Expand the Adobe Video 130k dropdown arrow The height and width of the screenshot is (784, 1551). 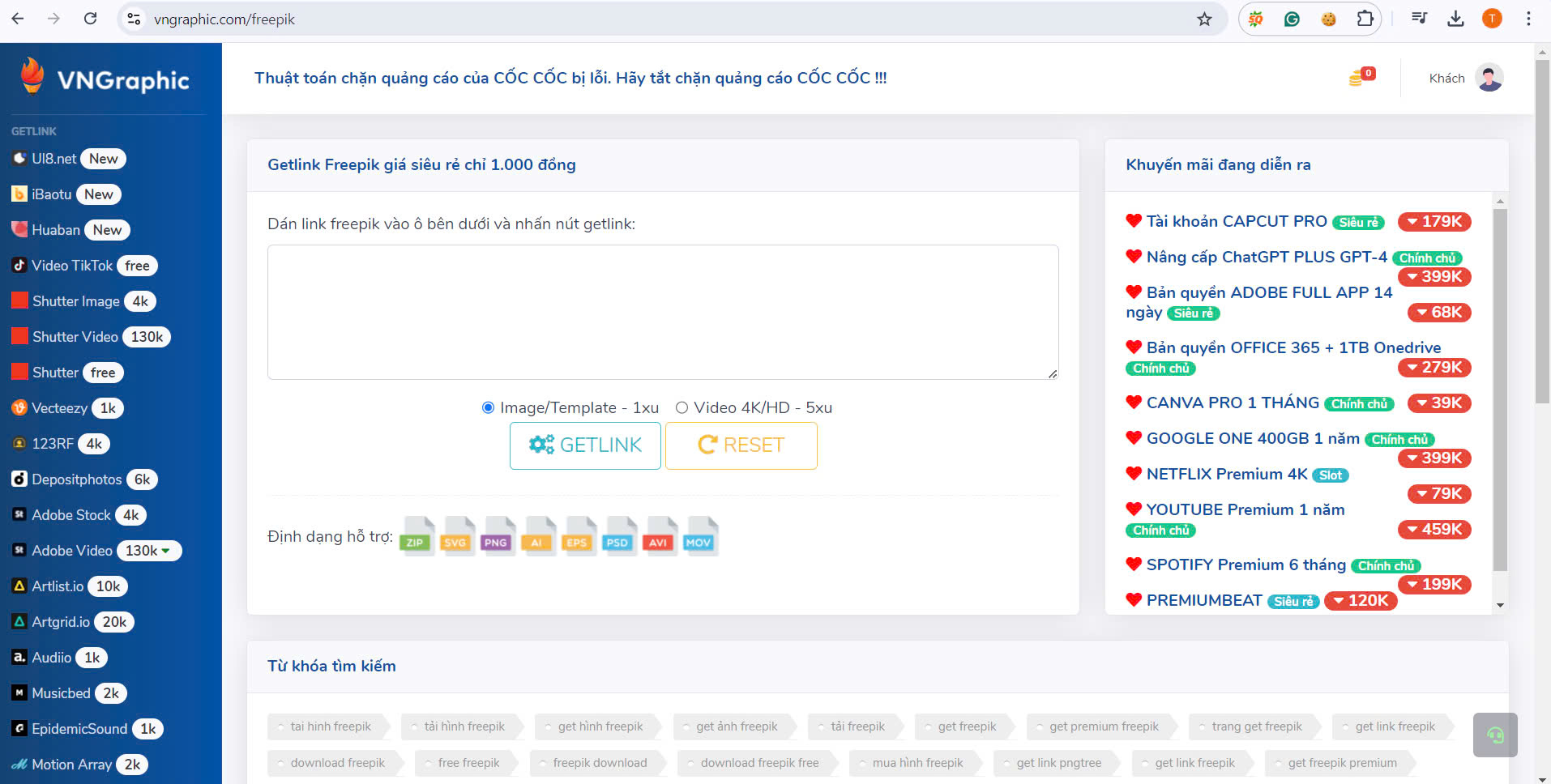(166, 551)
